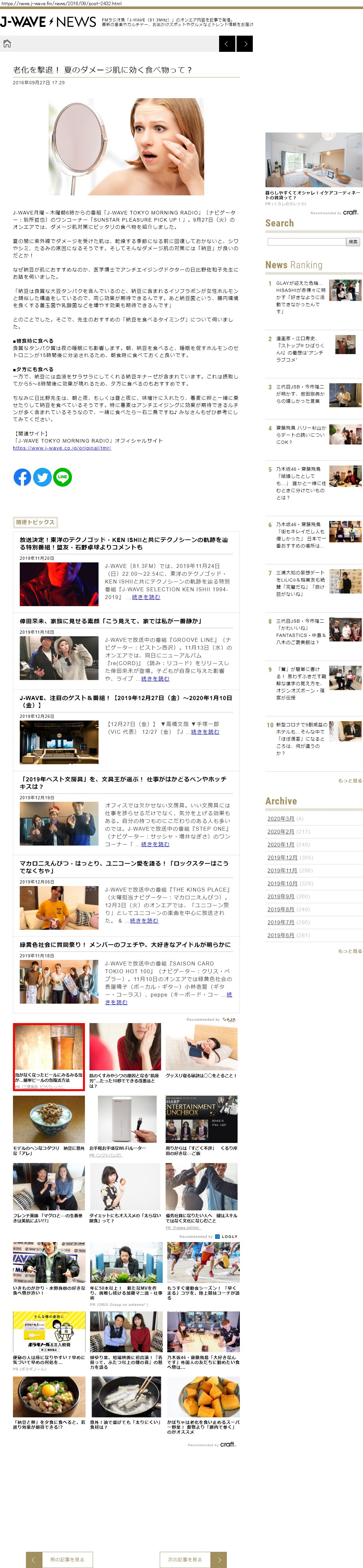The image size is (363, 1568).
Task: Click the next arrow in the top bar
Action: click(x=245, y=44)
